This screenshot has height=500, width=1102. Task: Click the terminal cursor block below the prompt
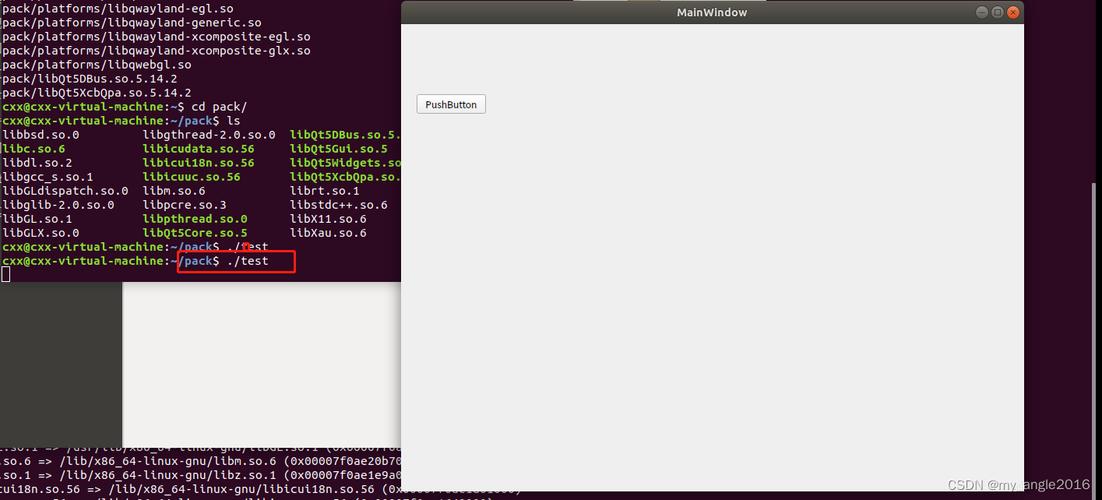click(x=5, y=274)
